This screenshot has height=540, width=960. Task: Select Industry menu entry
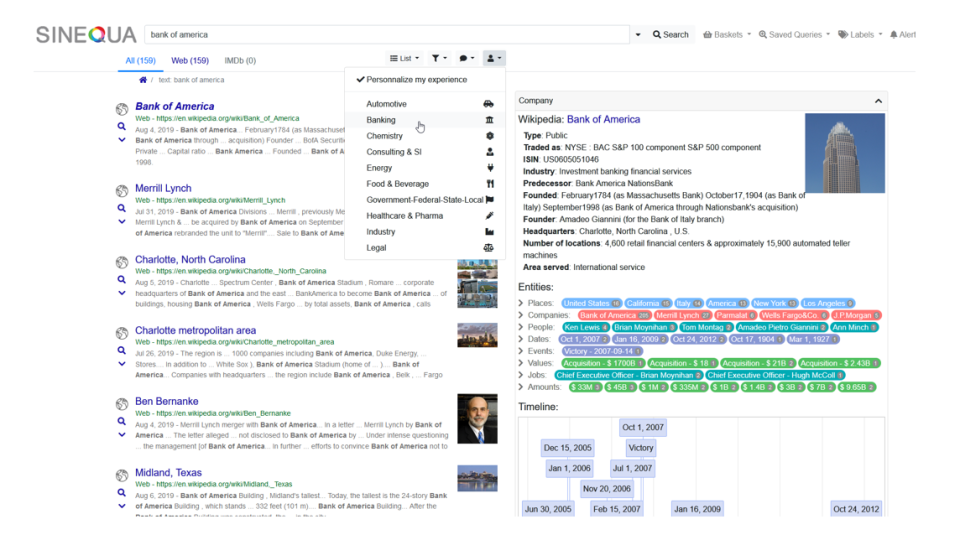point(425,231)
